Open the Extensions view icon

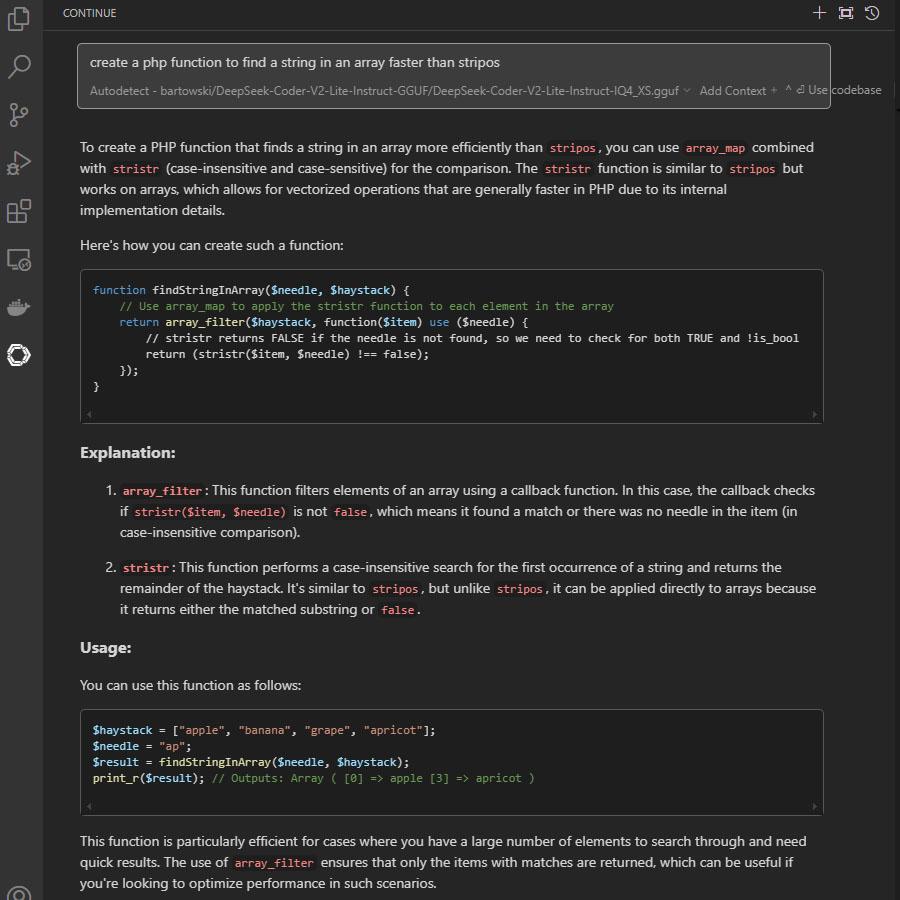click(19, 211)
